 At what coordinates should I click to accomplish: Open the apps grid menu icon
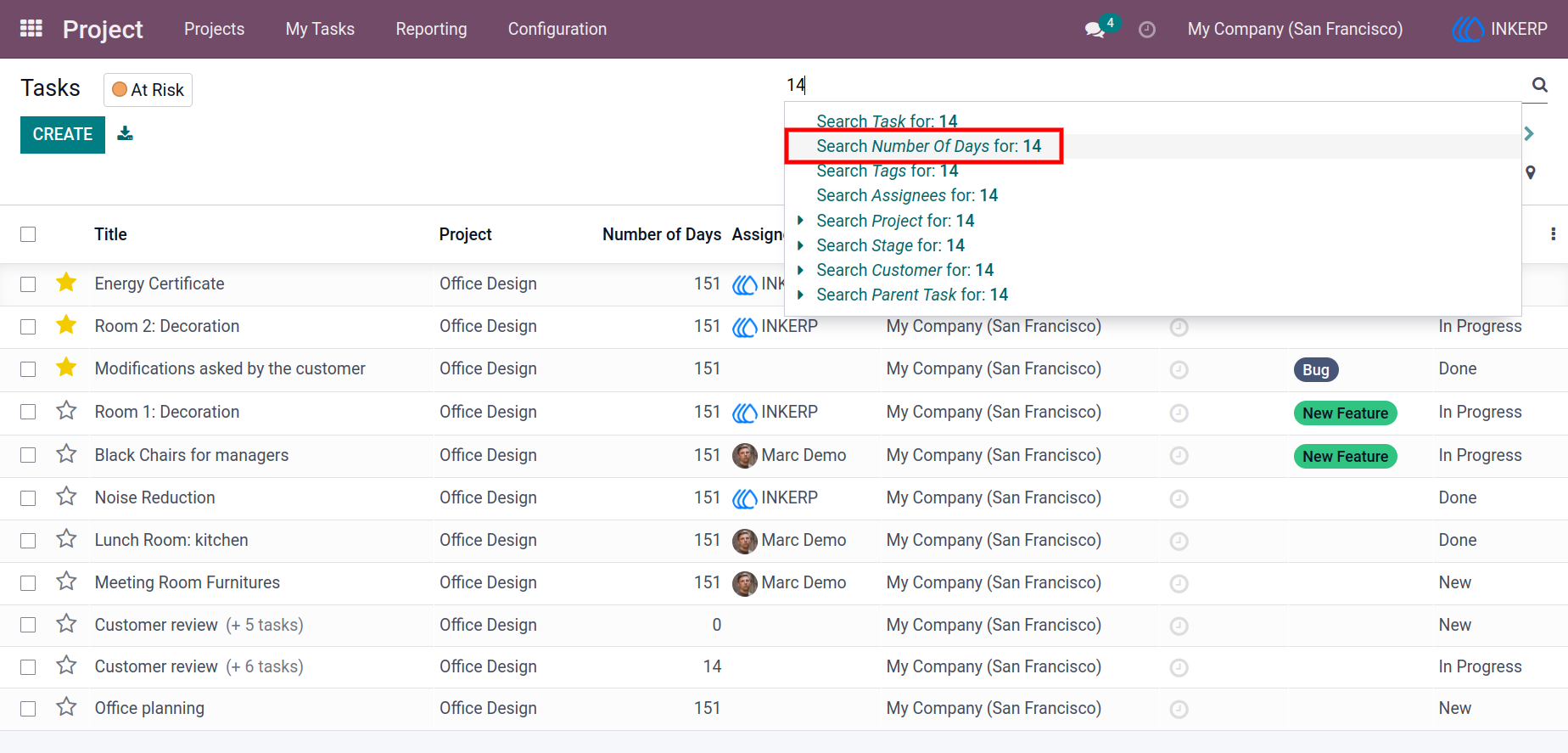click(x=31, y=29)
